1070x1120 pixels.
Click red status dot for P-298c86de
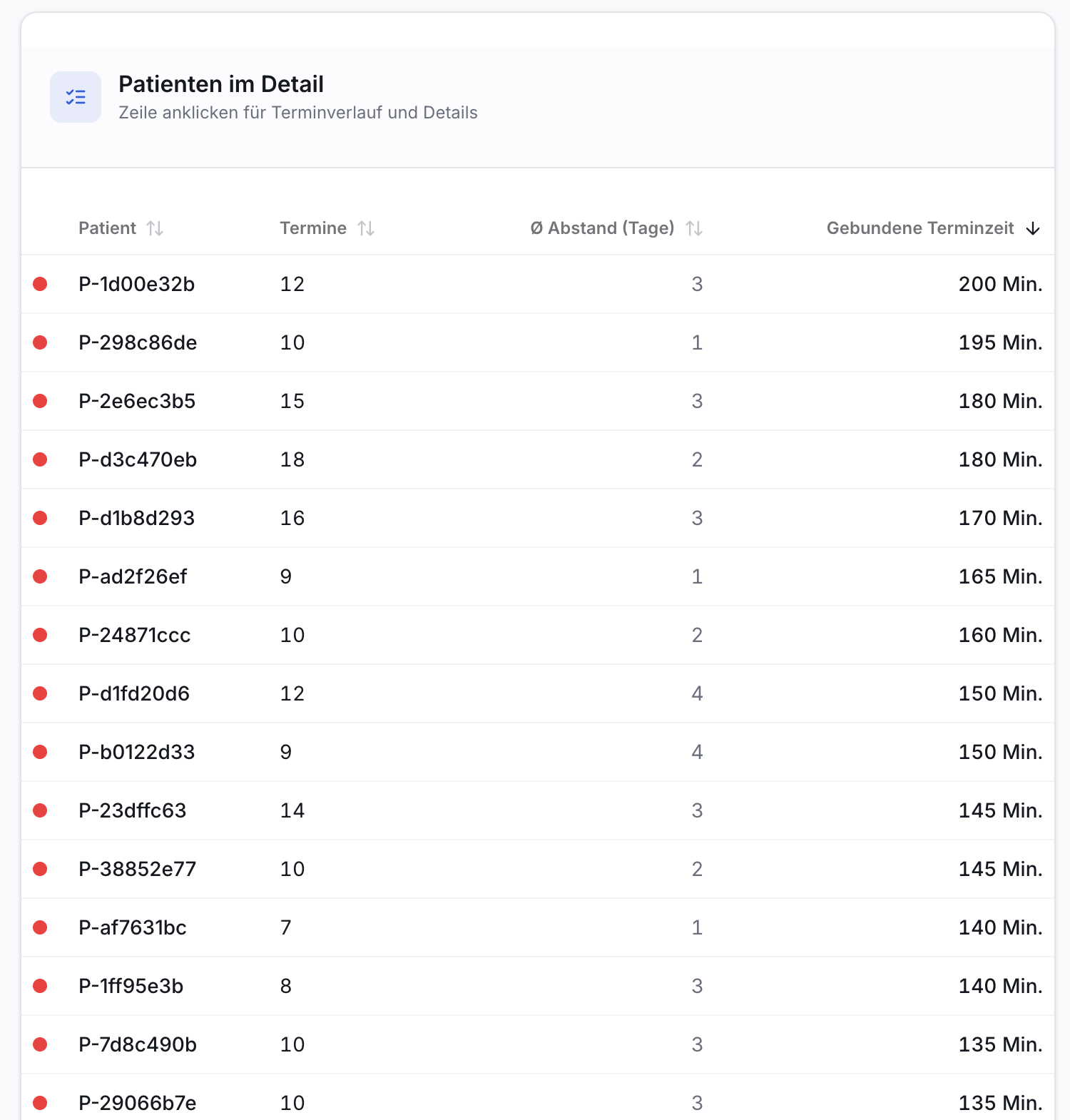click(40, 342)
